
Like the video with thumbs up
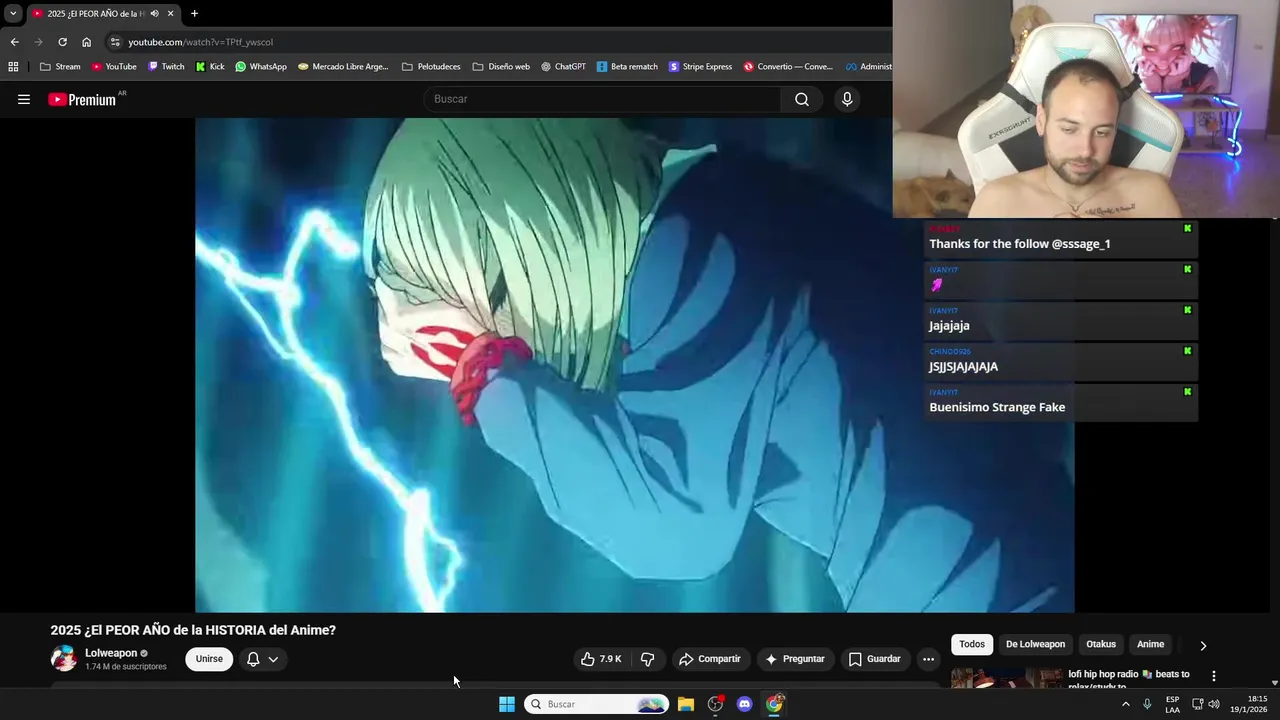click(x=601, y=659)
